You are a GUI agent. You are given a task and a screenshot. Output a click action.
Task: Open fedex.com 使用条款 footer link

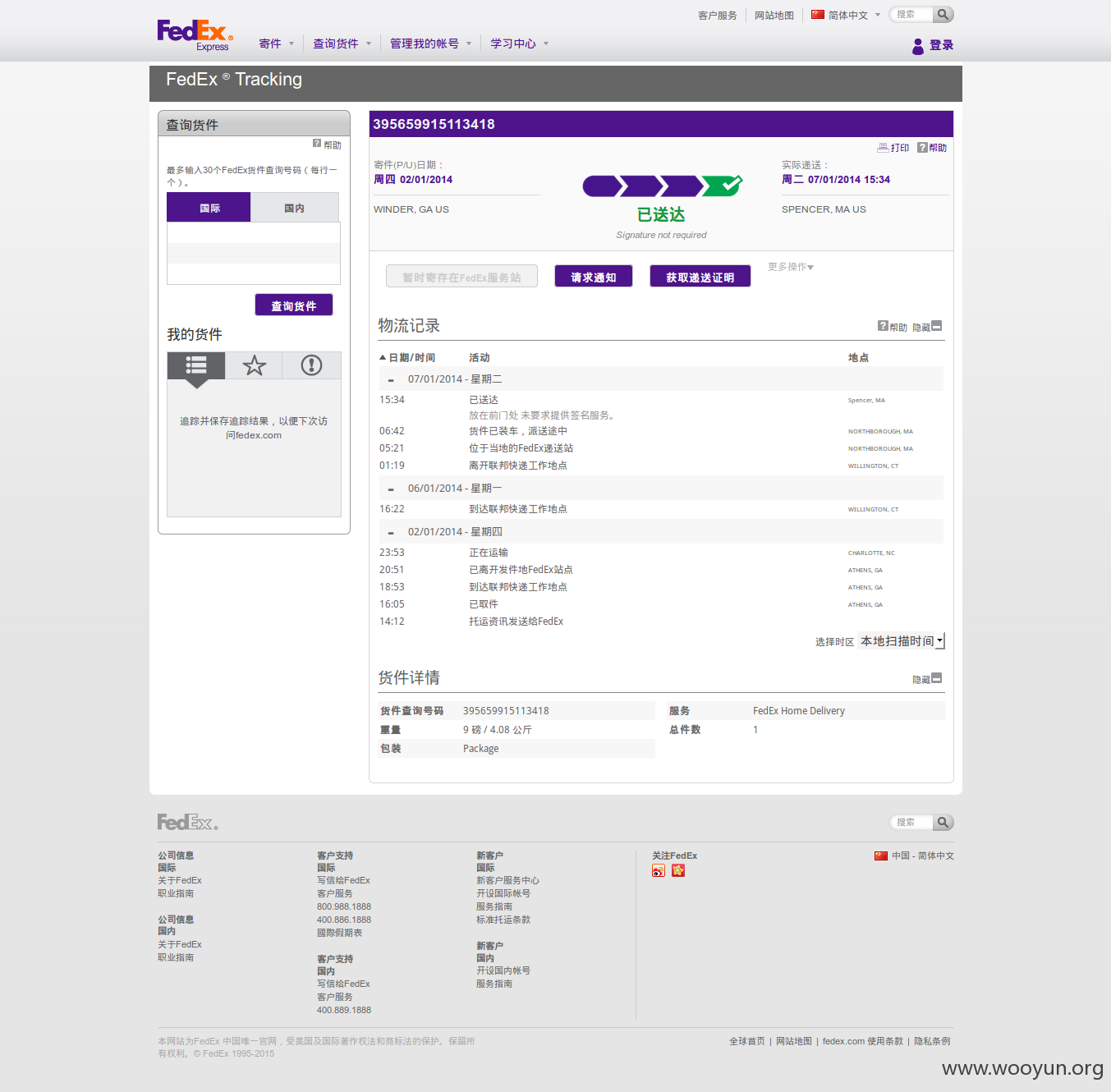click(862, 1041)
